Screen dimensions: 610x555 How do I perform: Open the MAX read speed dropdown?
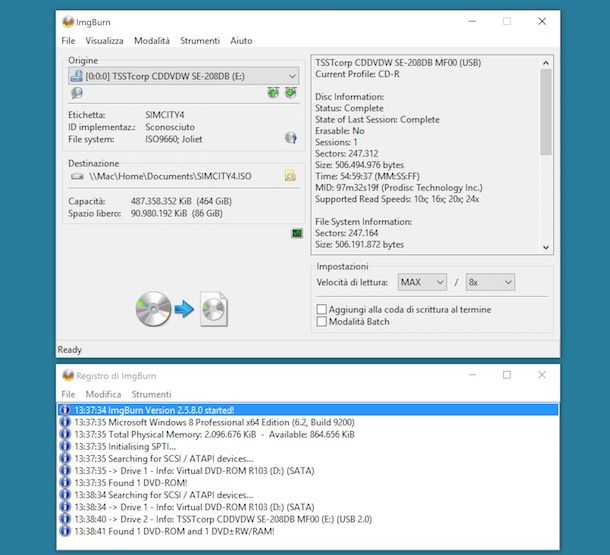click(422, 282)
